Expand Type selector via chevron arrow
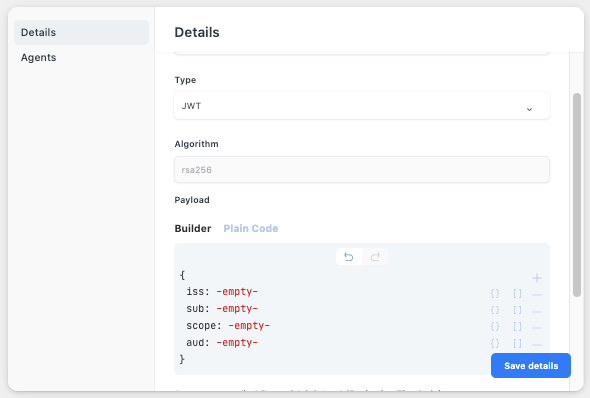This screenshot has width=590, height=398. point(529,109)
